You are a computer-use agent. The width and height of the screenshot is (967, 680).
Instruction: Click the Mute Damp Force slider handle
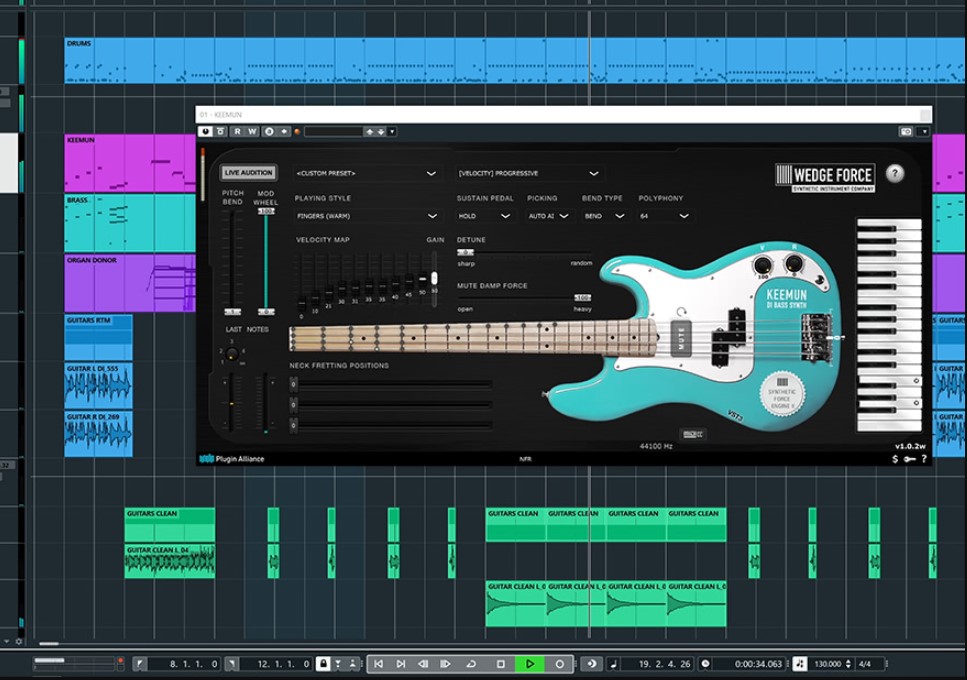point(583,298)
